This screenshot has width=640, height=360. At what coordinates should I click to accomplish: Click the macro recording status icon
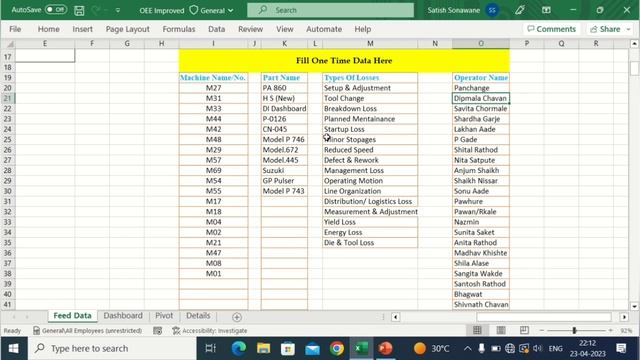(x=158, y=331)
